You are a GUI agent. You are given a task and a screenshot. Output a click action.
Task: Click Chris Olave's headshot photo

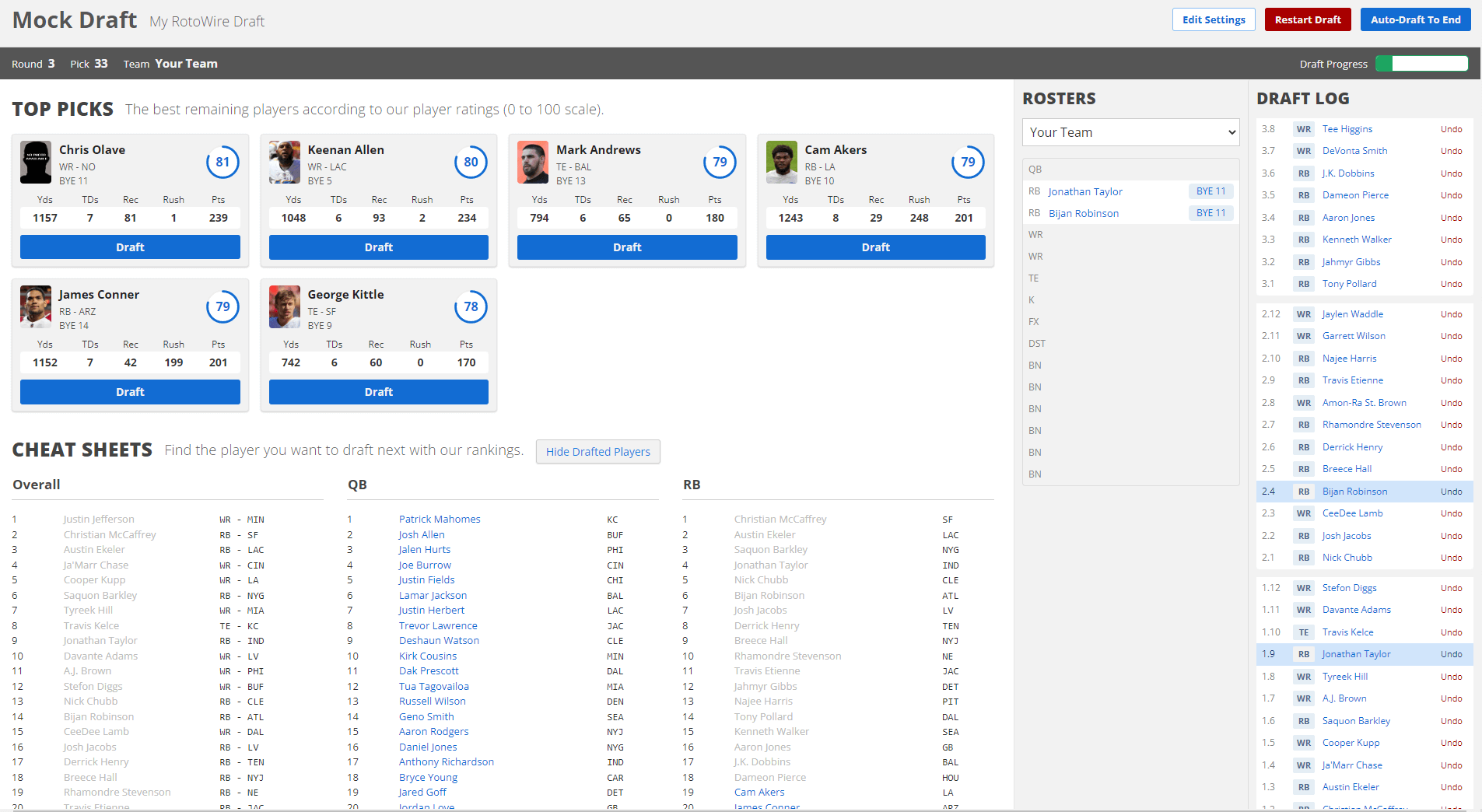35,162
